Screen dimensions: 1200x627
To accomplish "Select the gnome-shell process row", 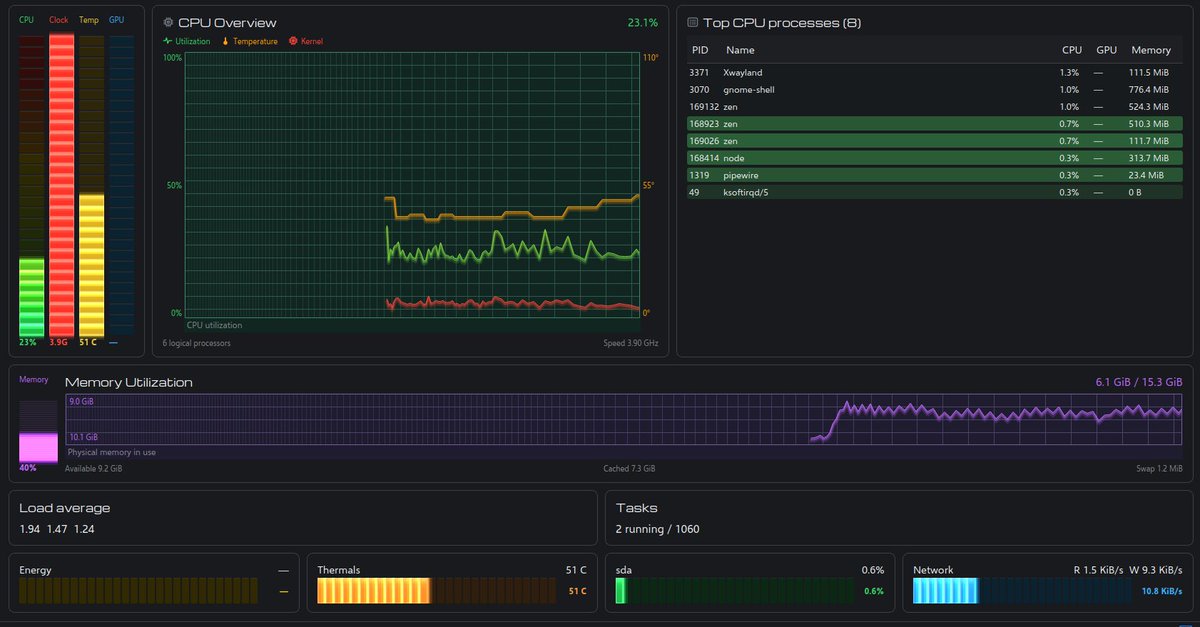I will (x=934, y=90).
